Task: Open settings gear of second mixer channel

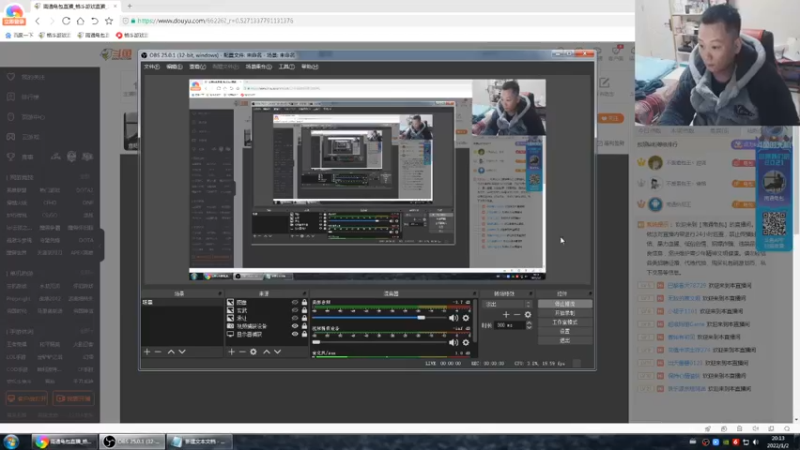Action: point(465,342)
